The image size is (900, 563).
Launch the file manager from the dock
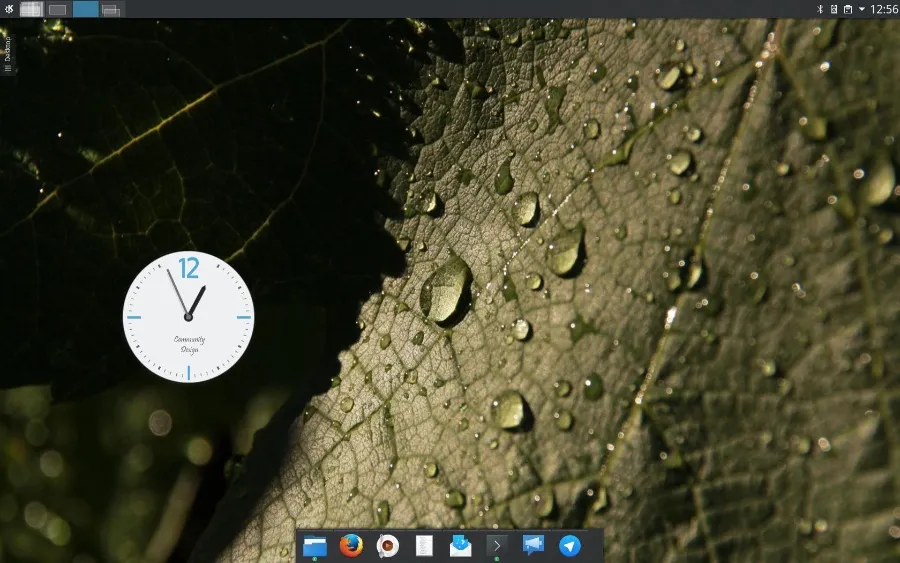click(x=315, y=545)
